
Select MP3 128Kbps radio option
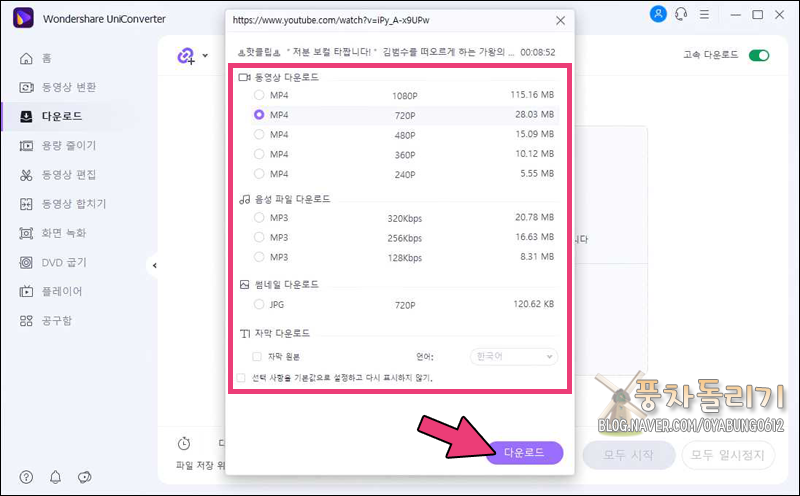pyautogui.click(x=259, y=257)
